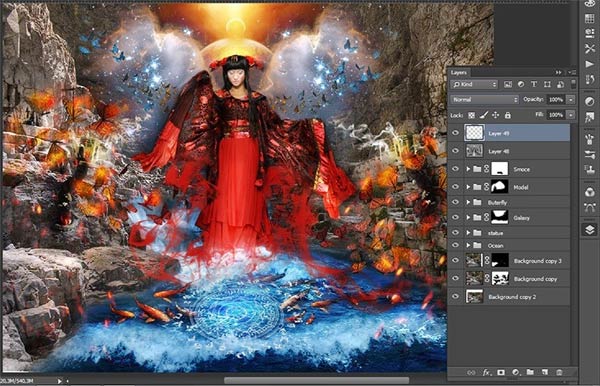Click the horizontal scrollbar below canvas
600x386 pixels.
coord(316,380)
